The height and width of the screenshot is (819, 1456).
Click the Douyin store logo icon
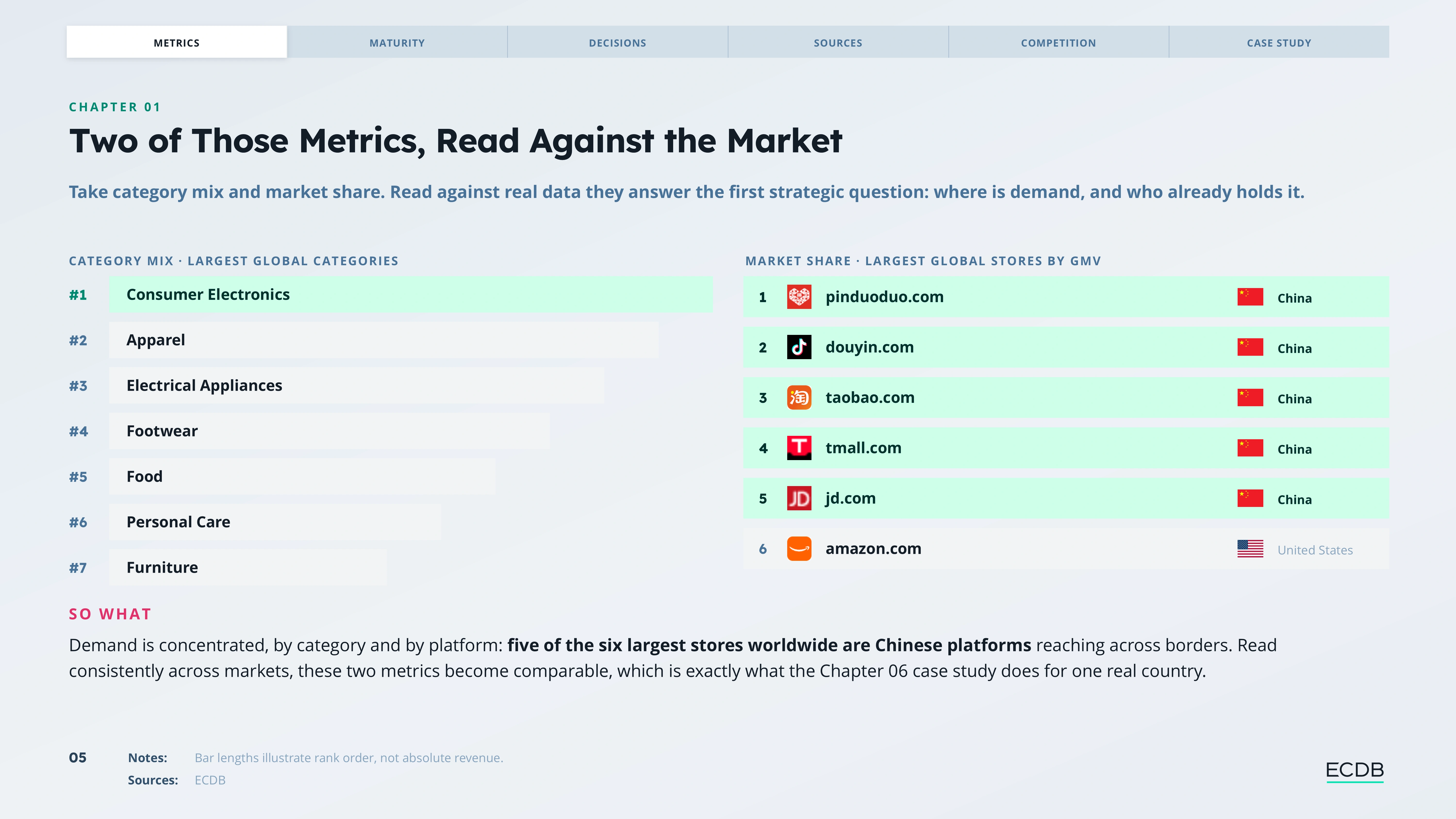click(799, 347)
